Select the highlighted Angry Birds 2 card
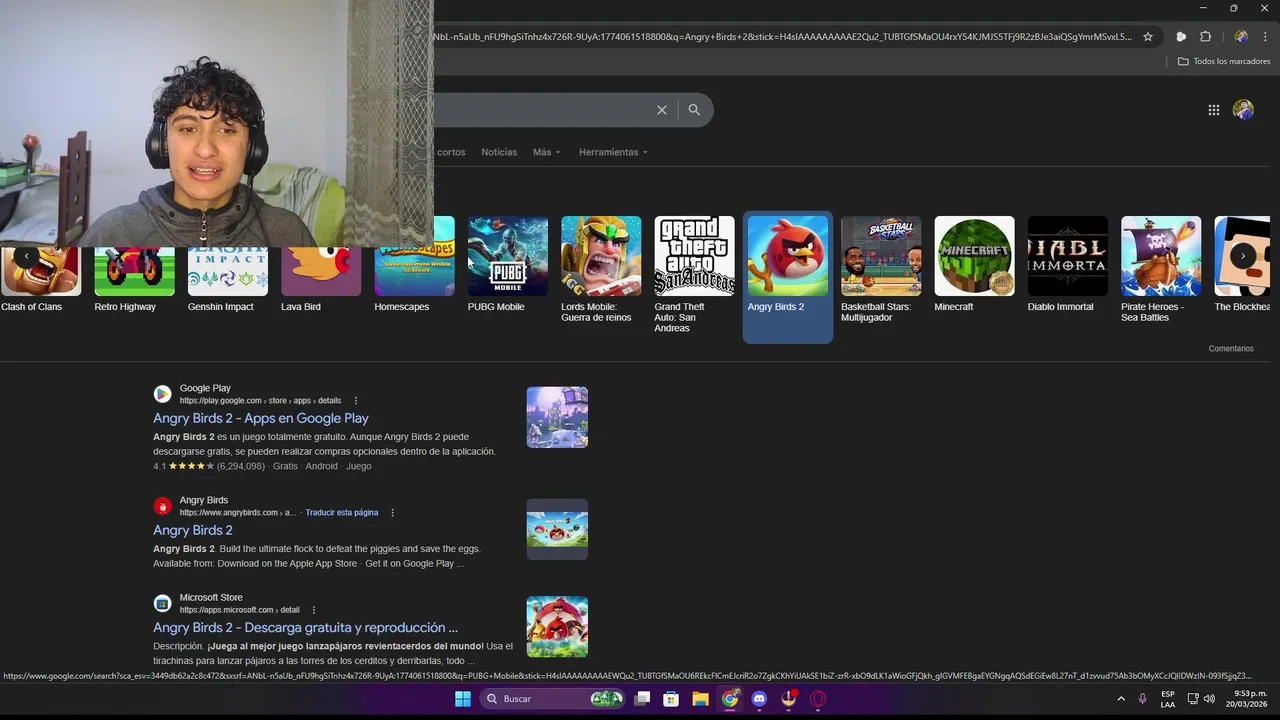 point(788,277)
